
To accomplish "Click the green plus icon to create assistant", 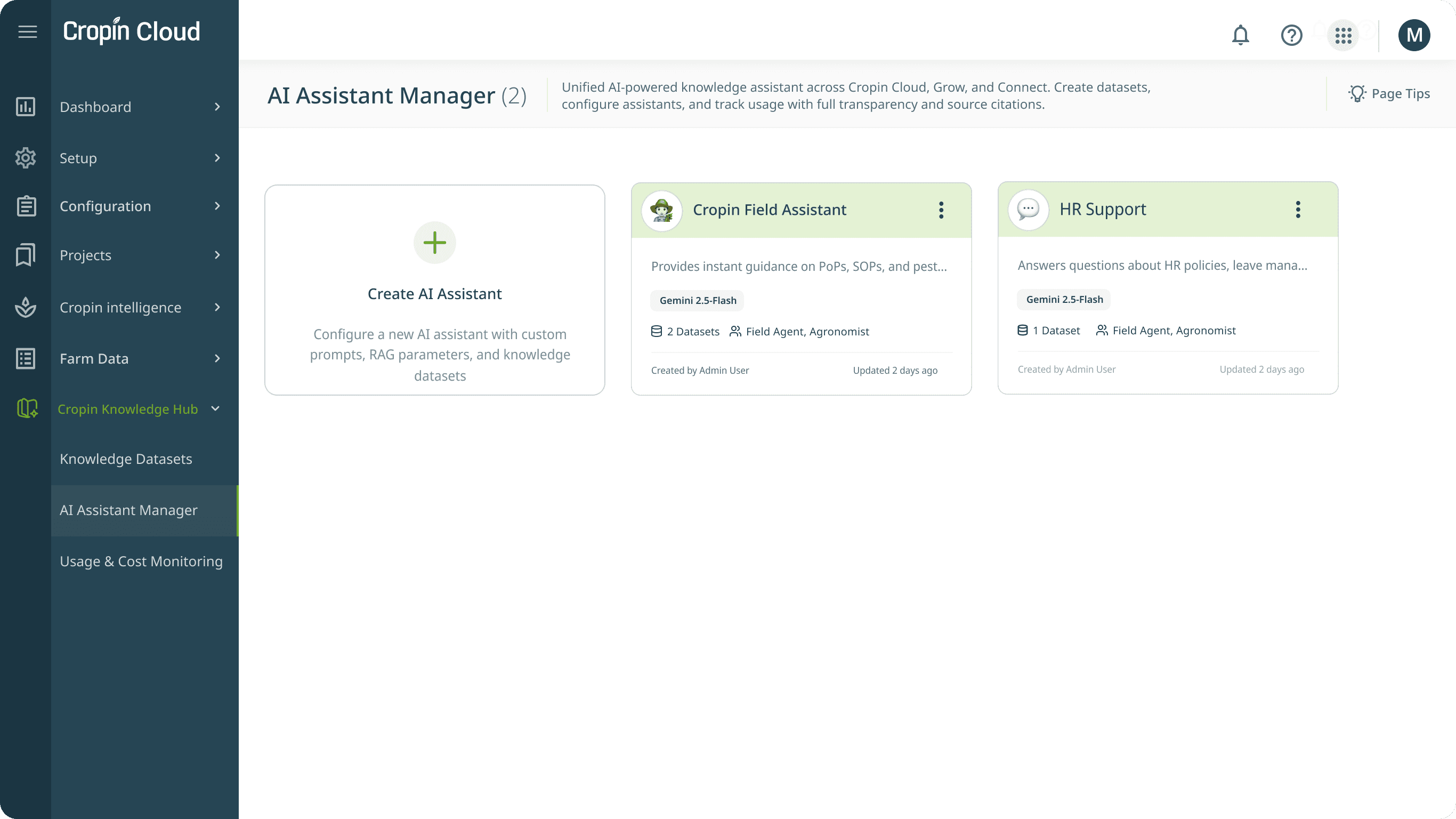I will (x=435, y=243).
